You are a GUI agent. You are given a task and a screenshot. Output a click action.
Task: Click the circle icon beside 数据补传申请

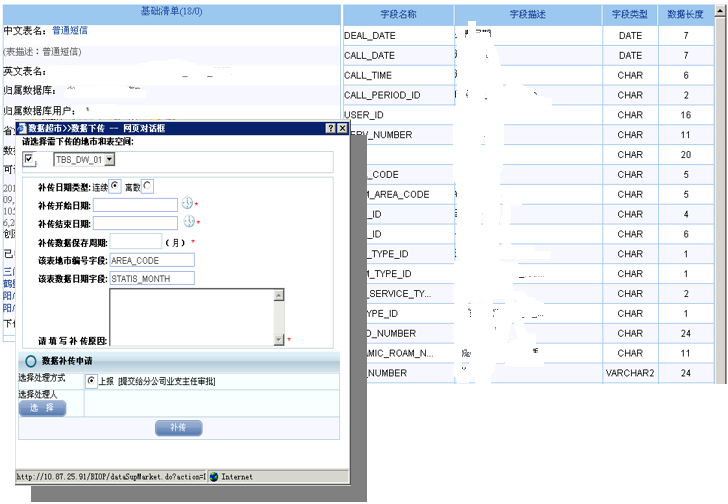(x=31, y=361)
